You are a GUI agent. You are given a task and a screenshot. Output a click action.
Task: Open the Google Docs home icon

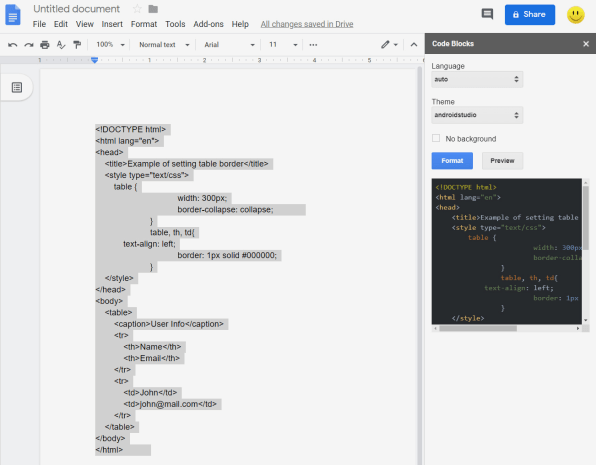13,15
